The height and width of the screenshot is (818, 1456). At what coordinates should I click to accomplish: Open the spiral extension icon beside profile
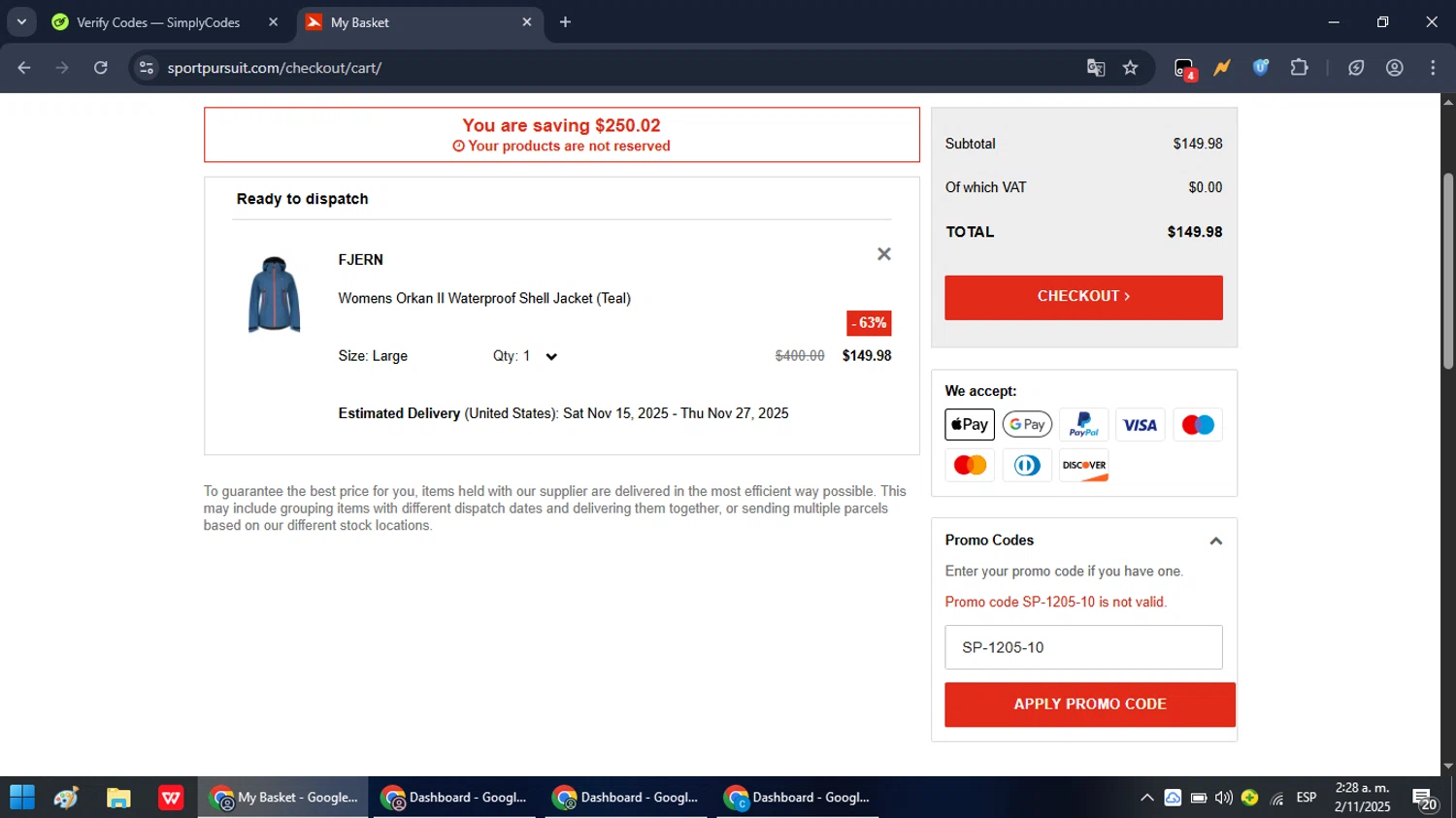(x=1356, y=68)
